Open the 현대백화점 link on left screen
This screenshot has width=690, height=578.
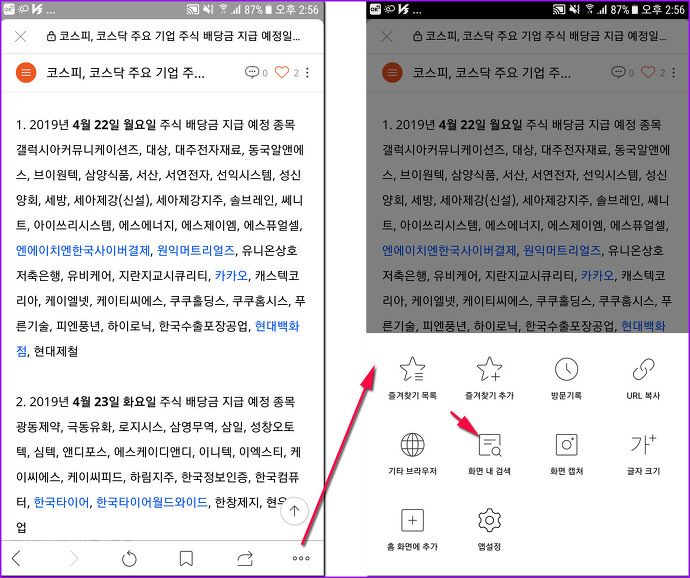click(x=277, y=327)
